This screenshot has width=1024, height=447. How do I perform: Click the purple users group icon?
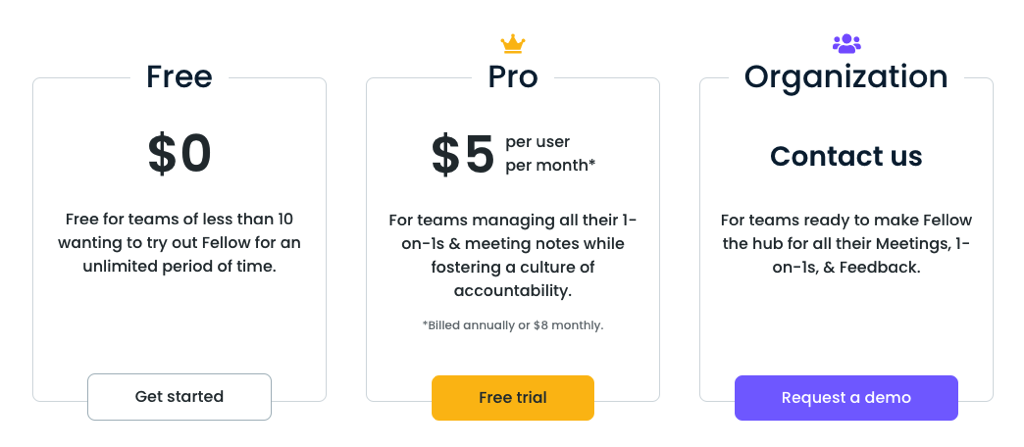[x=846, y=44]
